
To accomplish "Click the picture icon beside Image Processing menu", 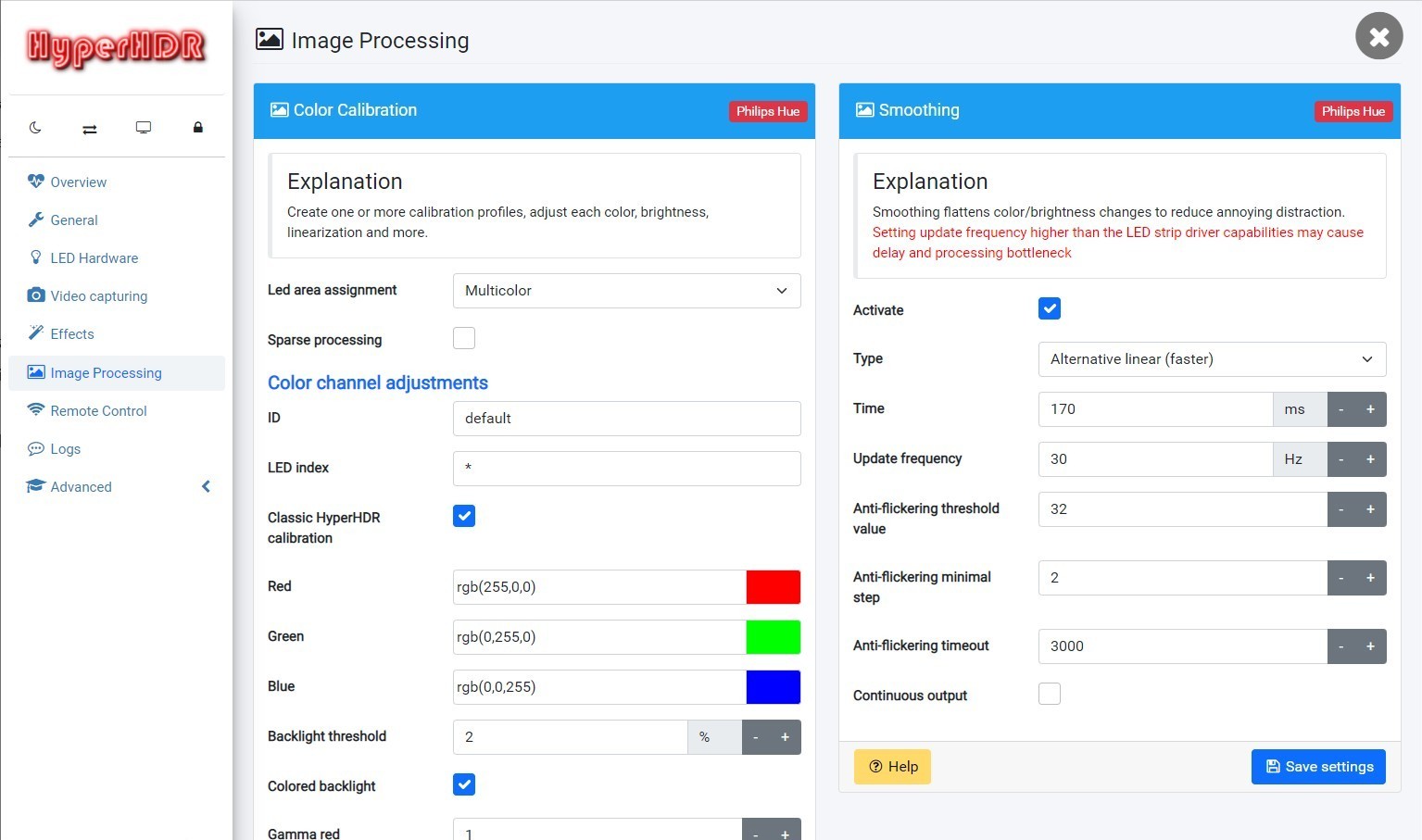I will [36, 372].
